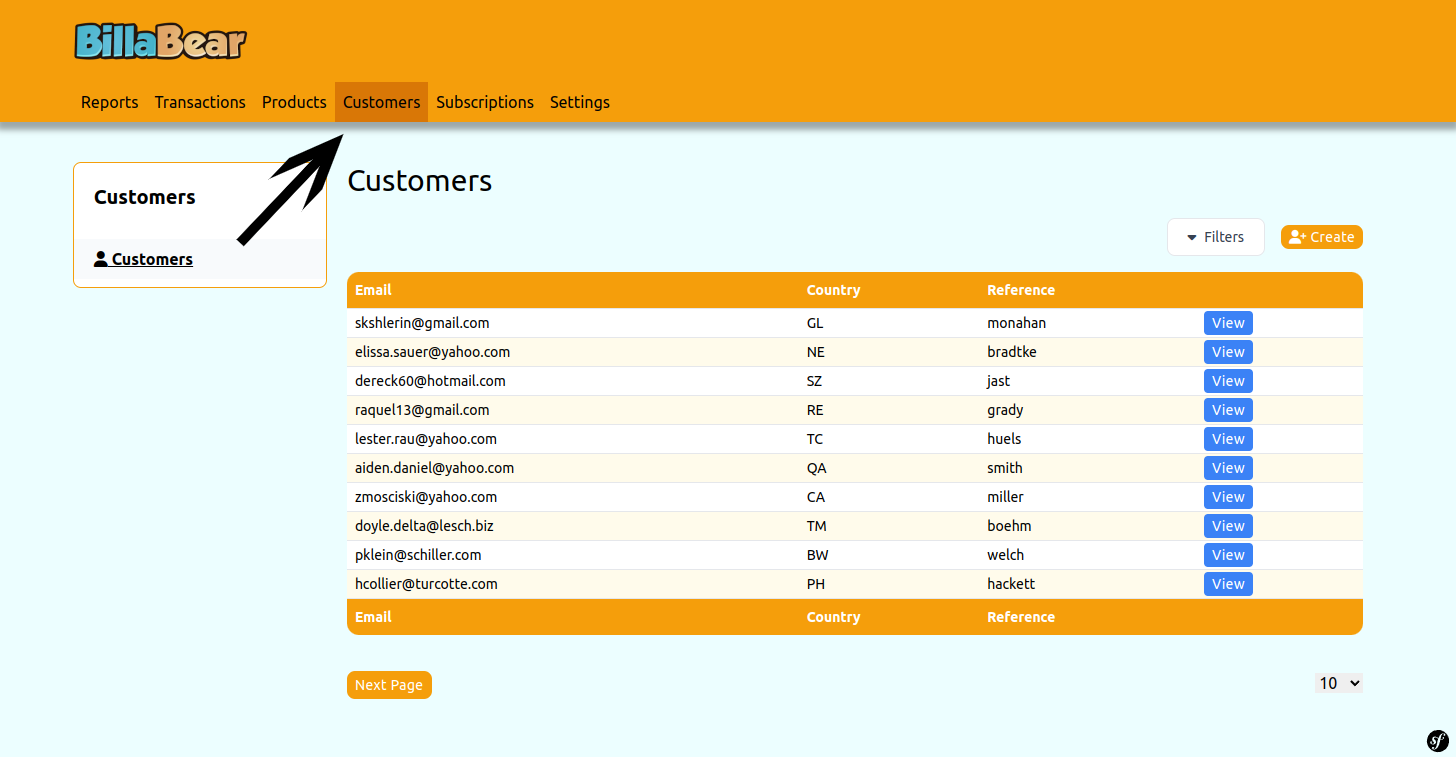Screen dimensions: 1456x757
Task: Click the reference boehm
Action: coord(1009,526)
